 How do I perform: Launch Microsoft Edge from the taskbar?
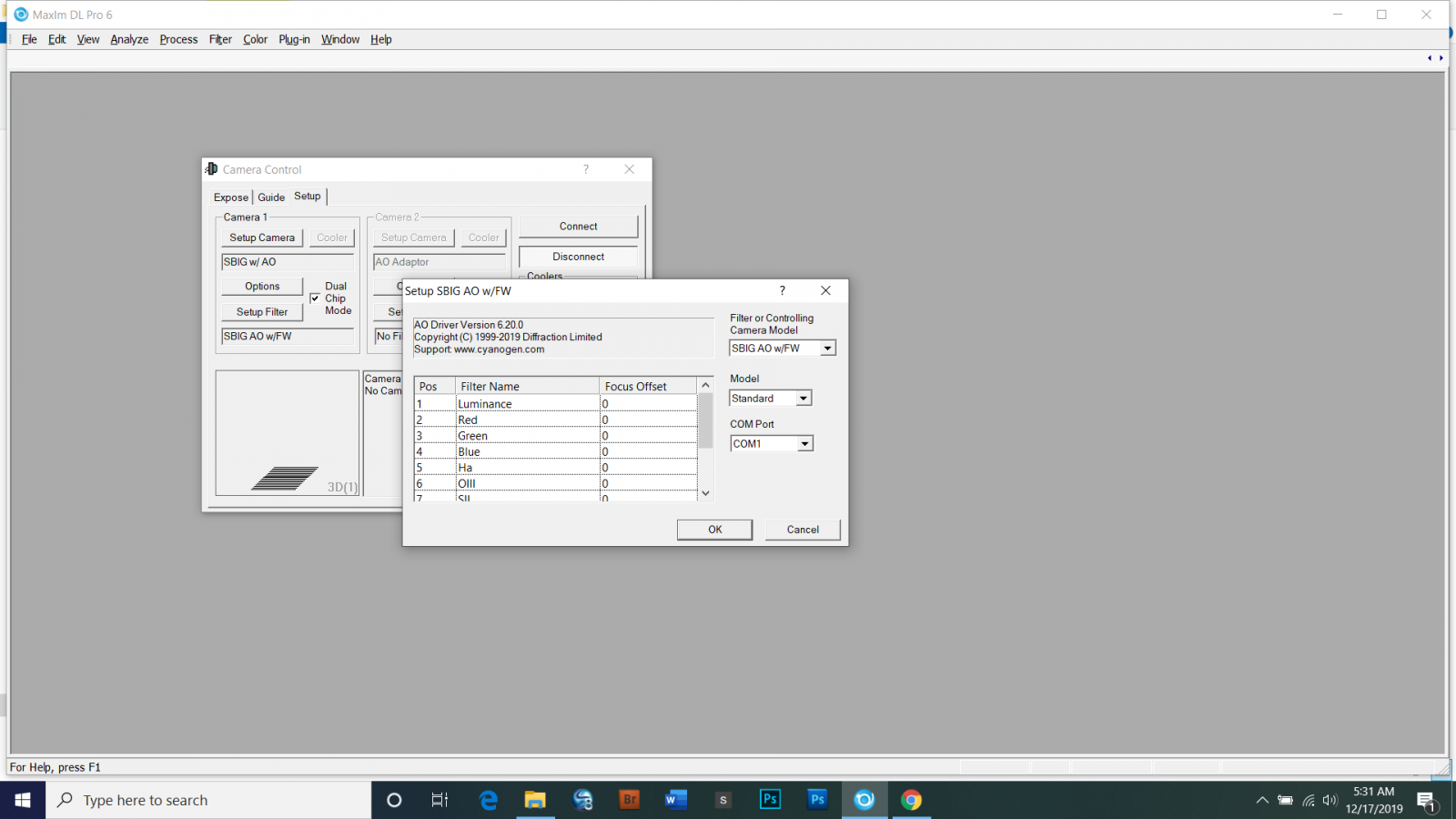(489, 800)
